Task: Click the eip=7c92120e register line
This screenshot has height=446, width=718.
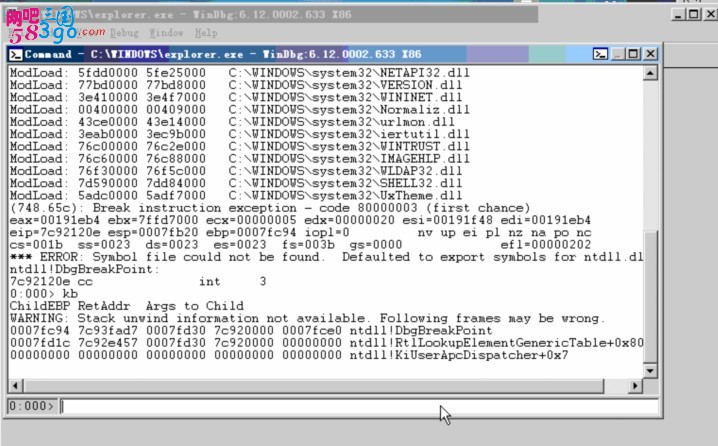Action: [x=300, y=233]
